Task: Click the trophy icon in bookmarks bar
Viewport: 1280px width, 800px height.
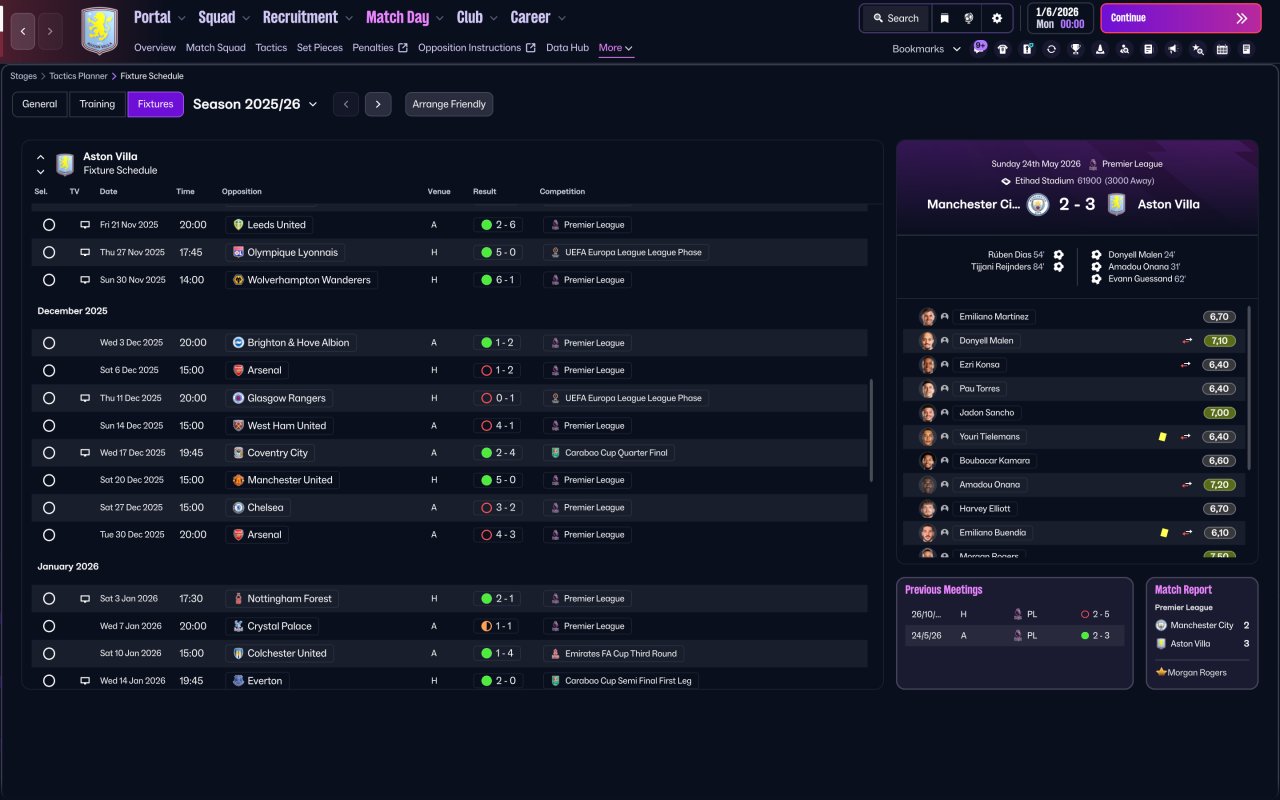Action: pyautogui.click(x=1075, y=49)
